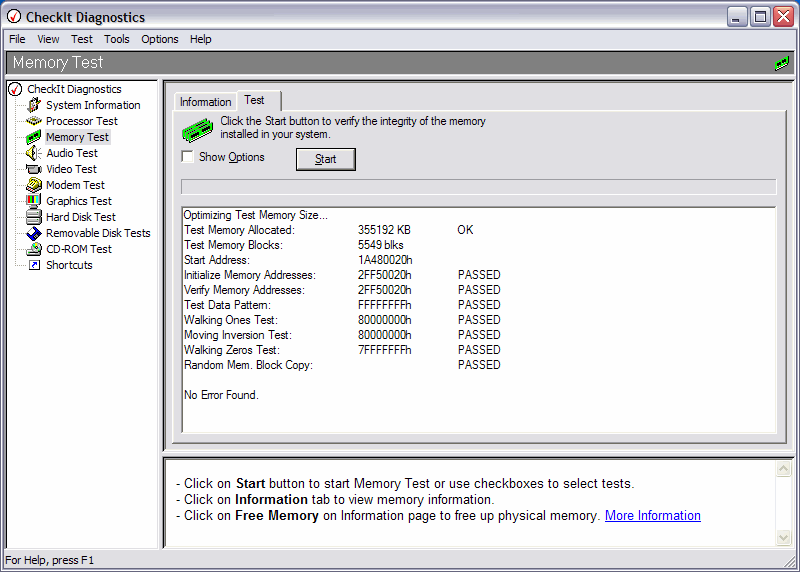The height and width of the screenshot is (572, 800).
Task: Click the Start Address value '1A480020h'
Action: 385,260
